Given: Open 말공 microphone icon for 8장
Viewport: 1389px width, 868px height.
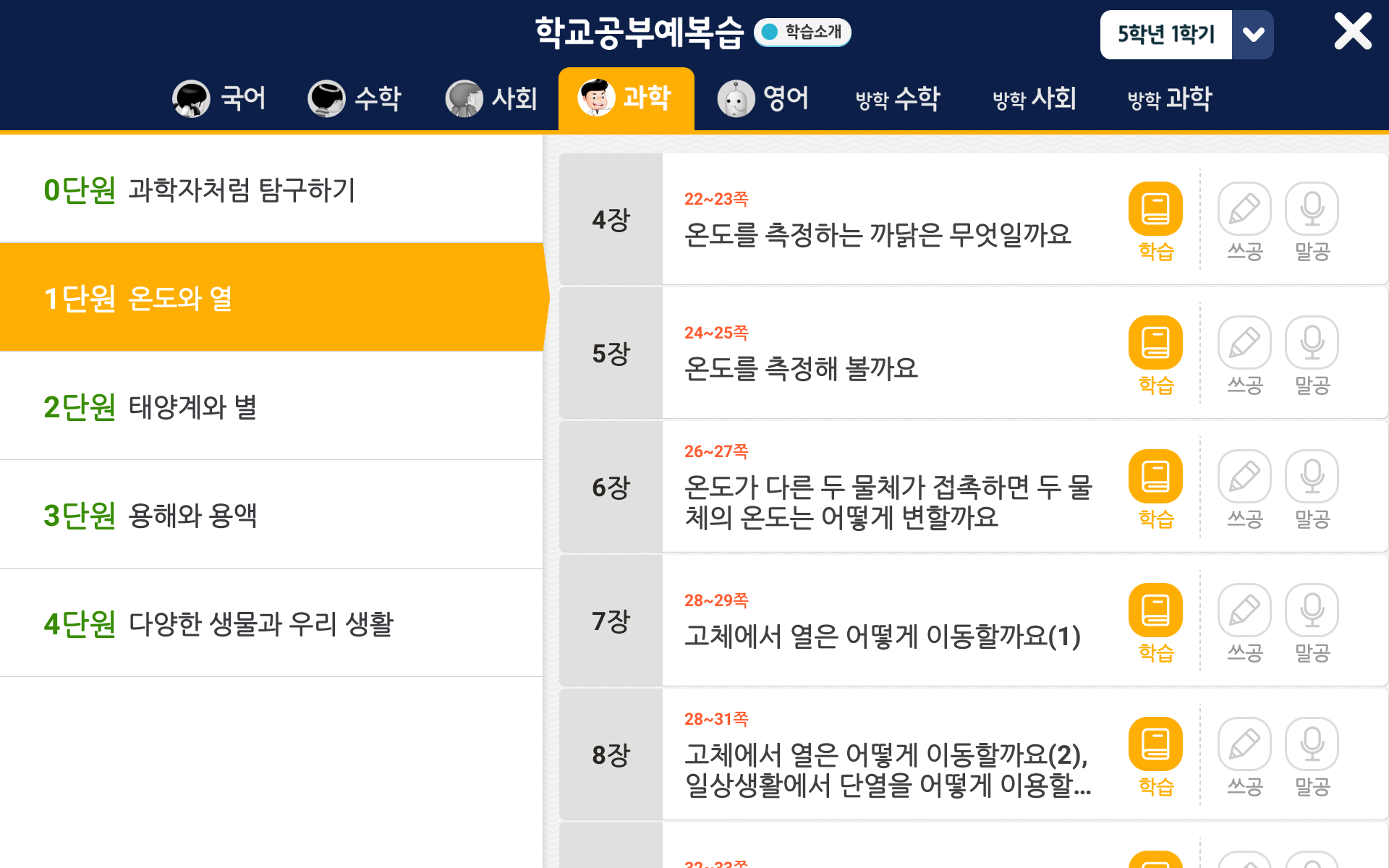Looking at the screenshot, I should pos(1312,744).
